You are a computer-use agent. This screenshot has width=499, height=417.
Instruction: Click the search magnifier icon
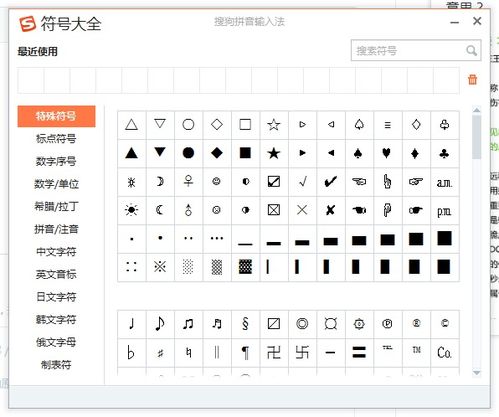471,51
